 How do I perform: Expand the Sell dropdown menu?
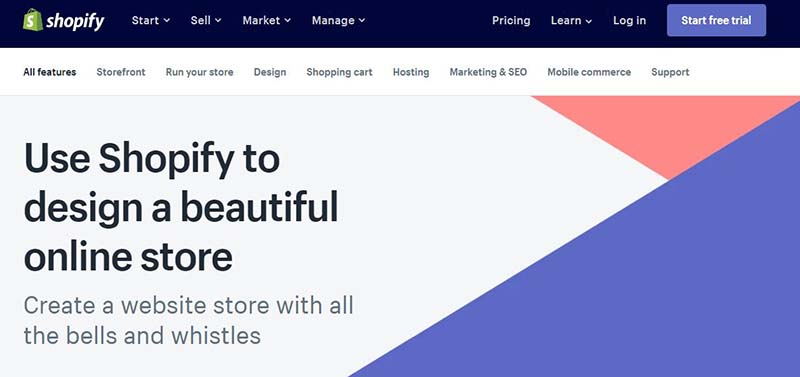tap(206, 20)
